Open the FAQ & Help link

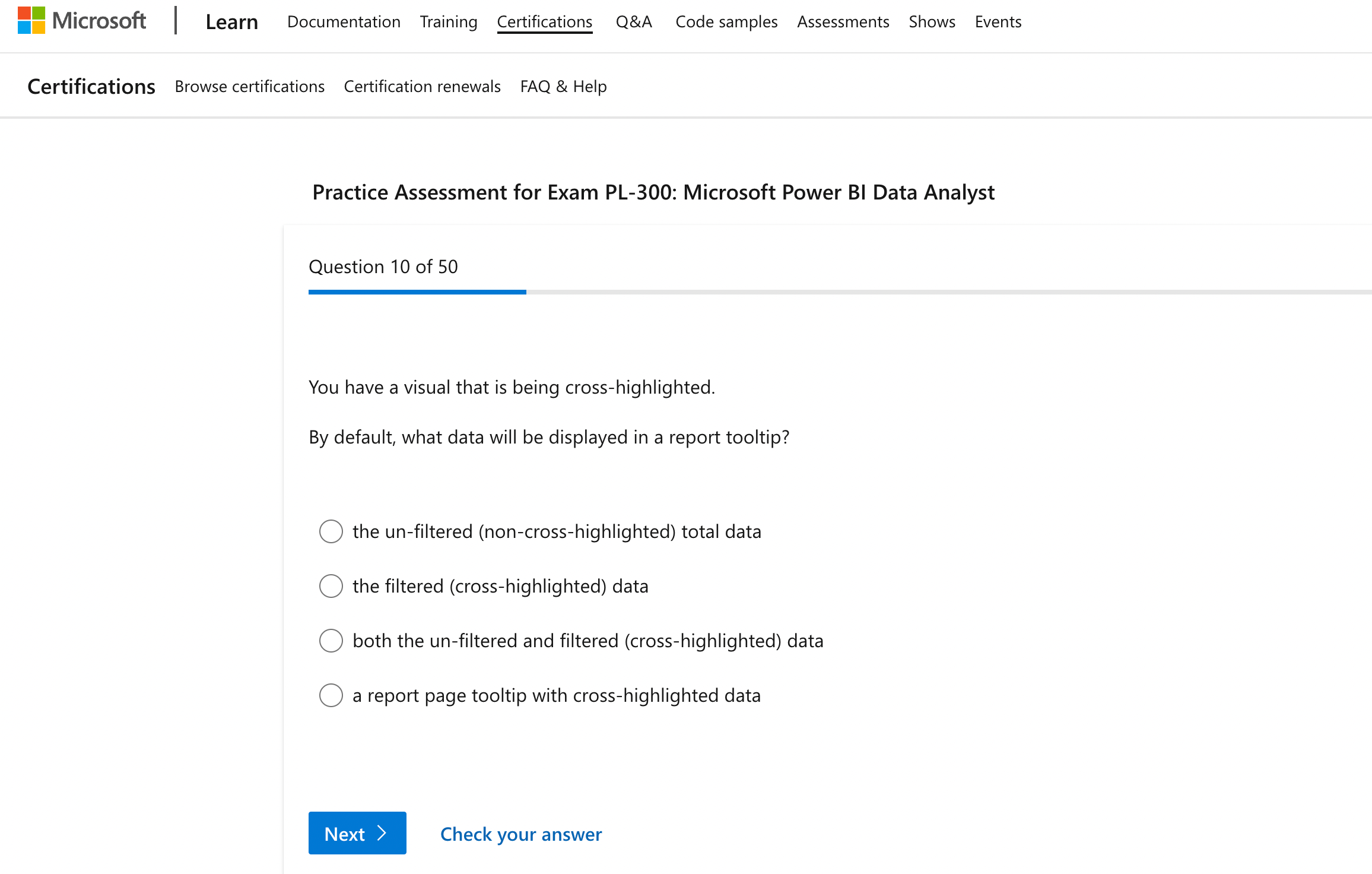point(564,87)
